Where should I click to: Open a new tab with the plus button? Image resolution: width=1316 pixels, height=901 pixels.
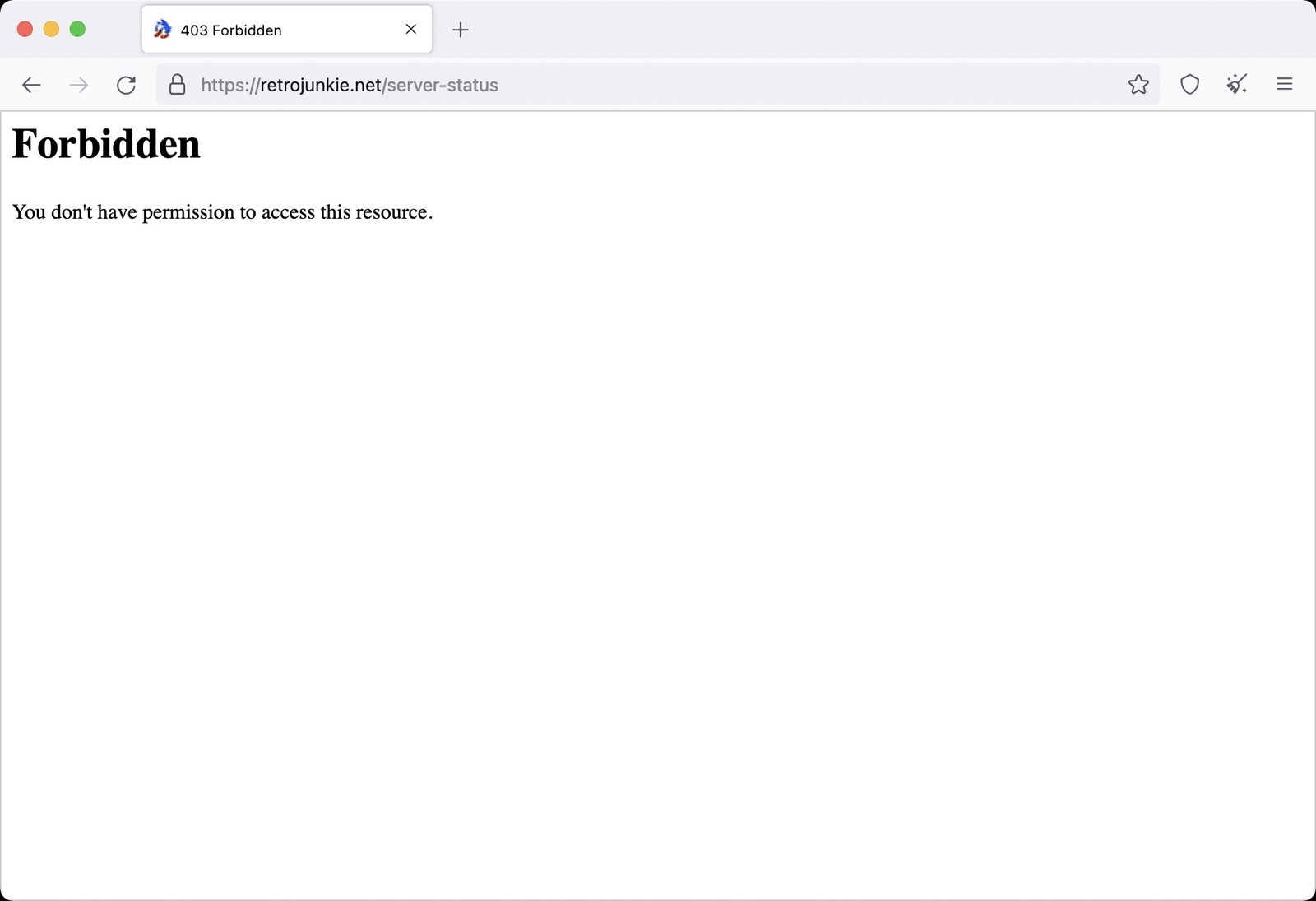tap(461, 30)
